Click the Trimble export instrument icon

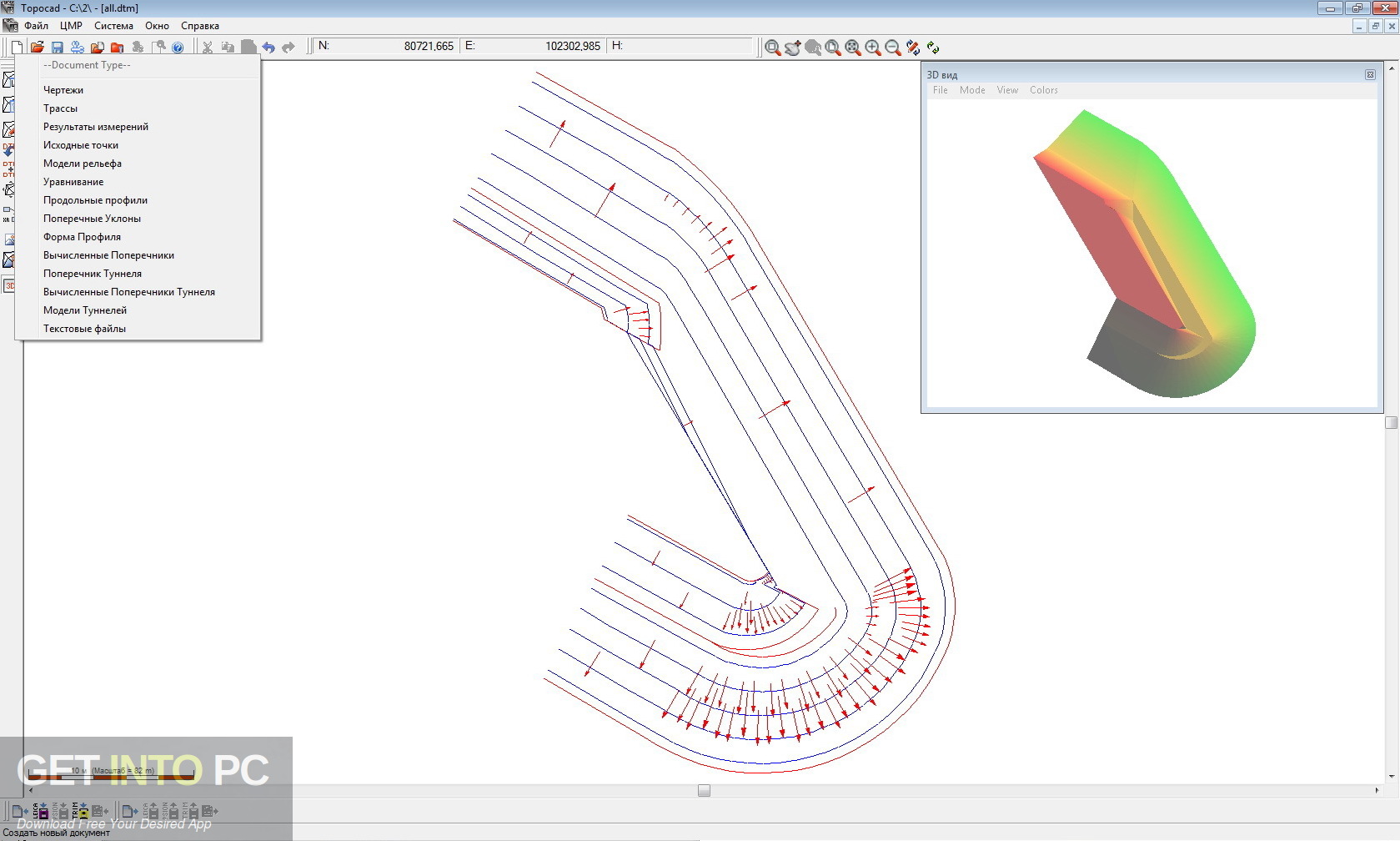click(191, 811)
